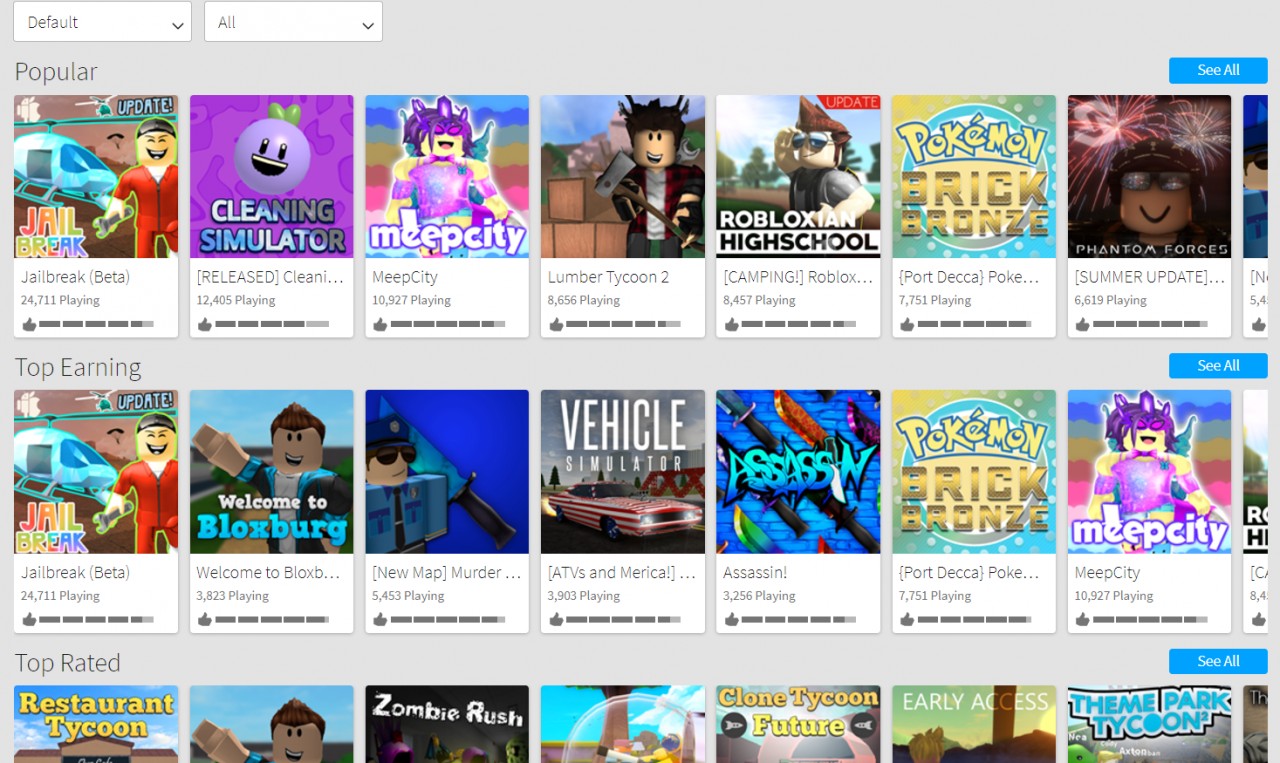Viewport: 1280px width, 763px height.
Task: Open MeepCity thumbnail in Top Earning row
Action: 1149,472
